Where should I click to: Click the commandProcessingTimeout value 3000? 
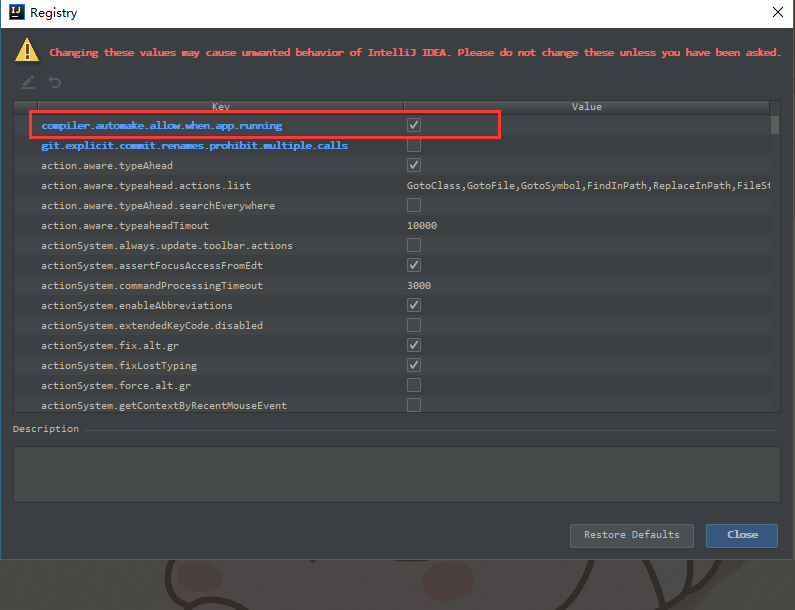[419, 285]
